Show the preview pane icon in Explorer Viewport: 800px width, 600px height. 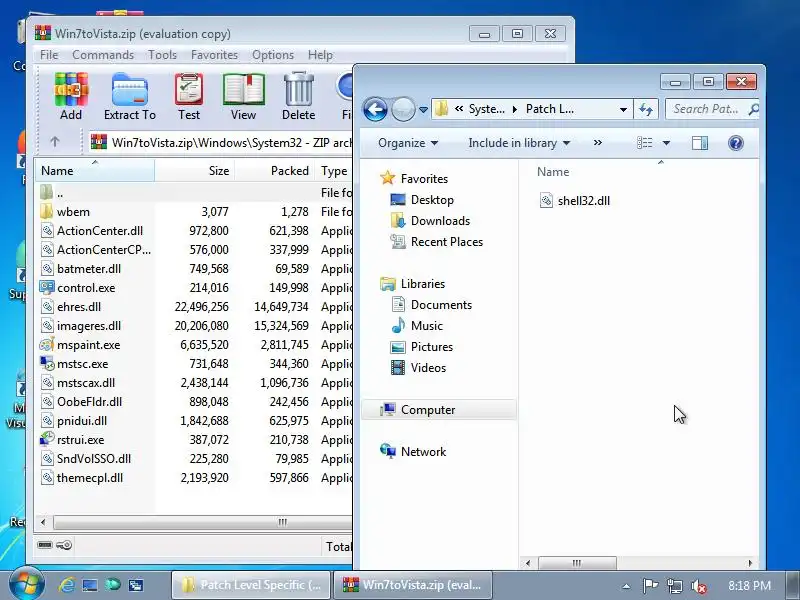click(699, 143)
